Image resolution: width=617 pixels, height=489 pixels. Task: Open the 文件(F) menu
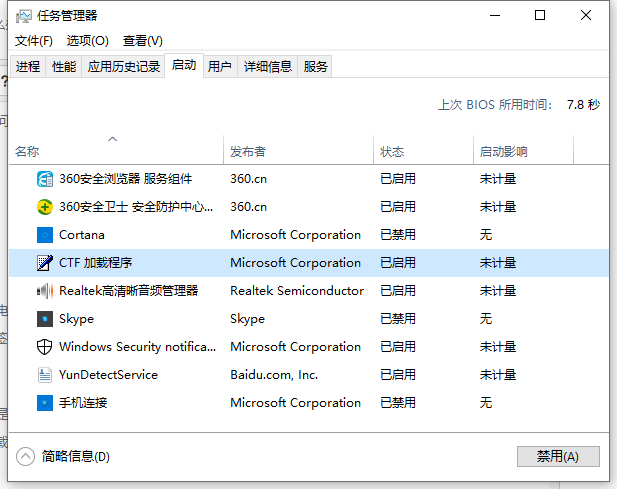point(34,41)
